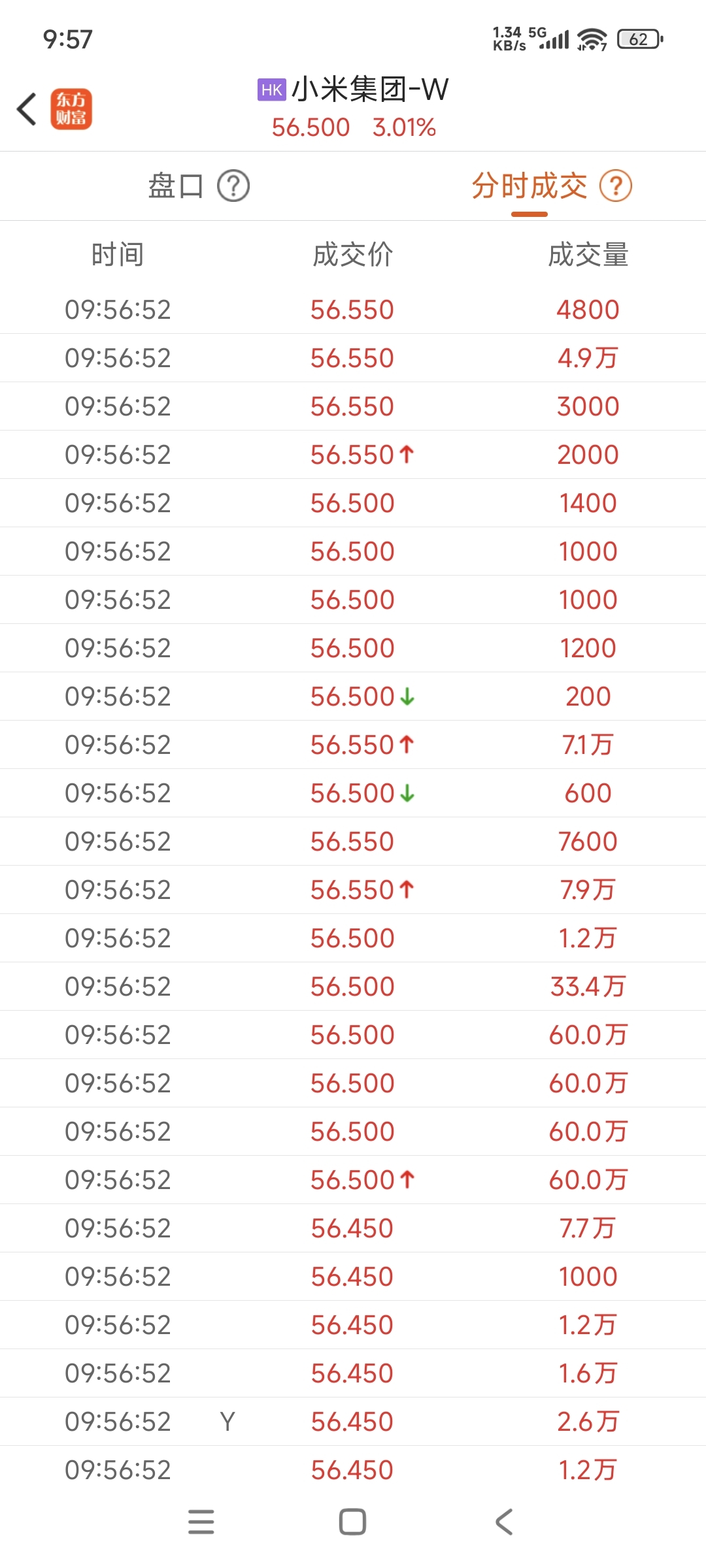The height and width of the screenshot is (1568, 706).
Task: Select the trade row with volume 33.4万
Action: (x=353, y=987)
